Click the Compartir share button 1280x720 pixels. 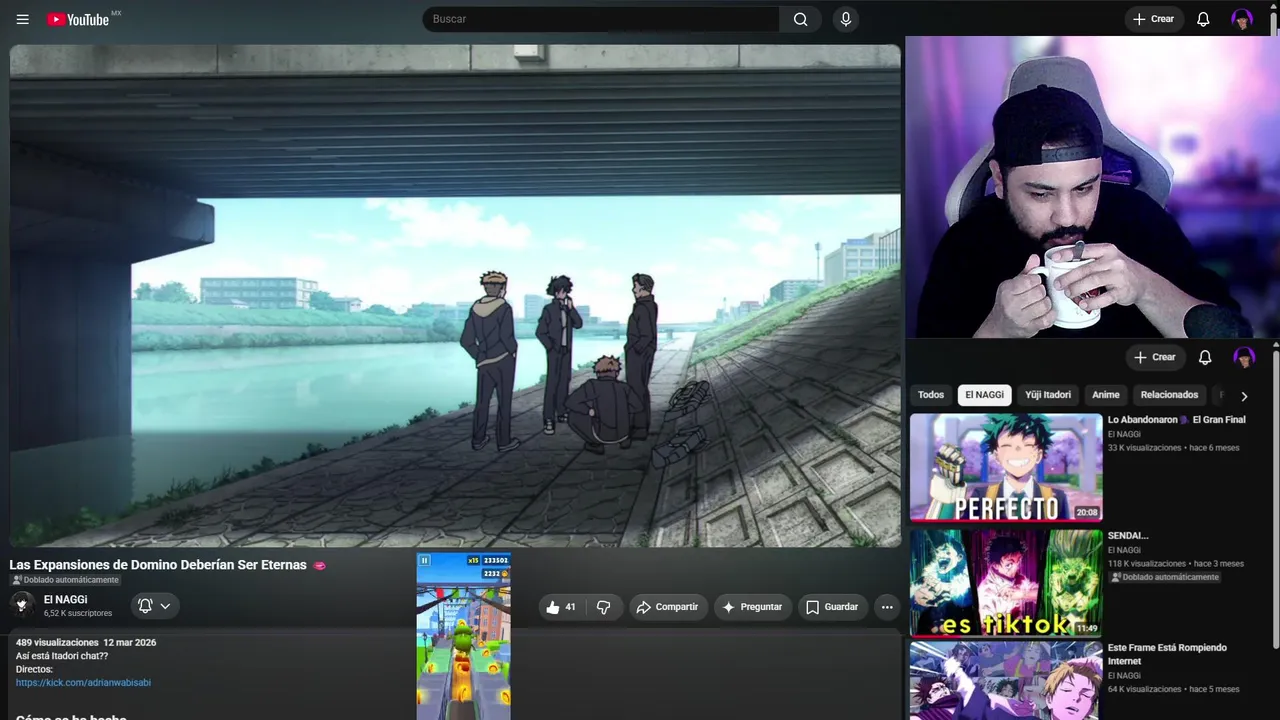click(668, 607)
